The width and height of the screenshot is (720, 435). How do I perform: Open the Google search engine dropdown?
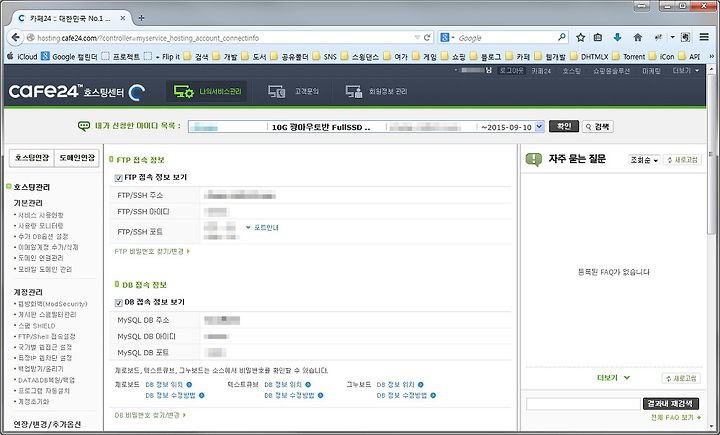pyautogui.click(x=447, y=37)
